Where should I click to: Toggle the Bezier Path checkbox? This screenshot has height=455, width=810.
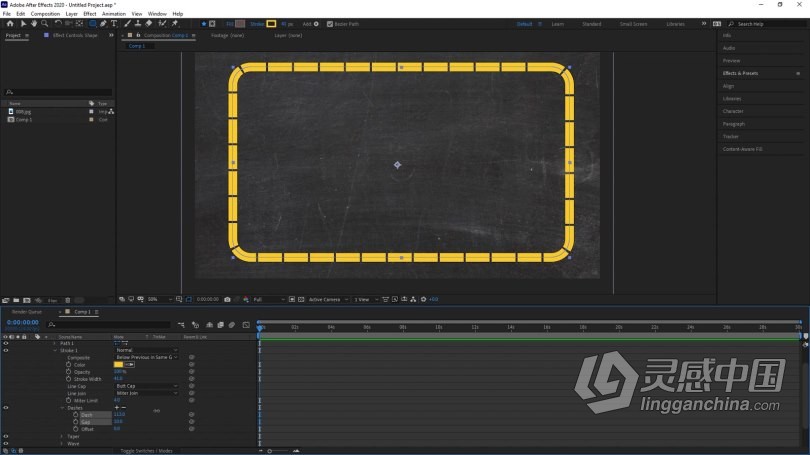coord(330,24)
